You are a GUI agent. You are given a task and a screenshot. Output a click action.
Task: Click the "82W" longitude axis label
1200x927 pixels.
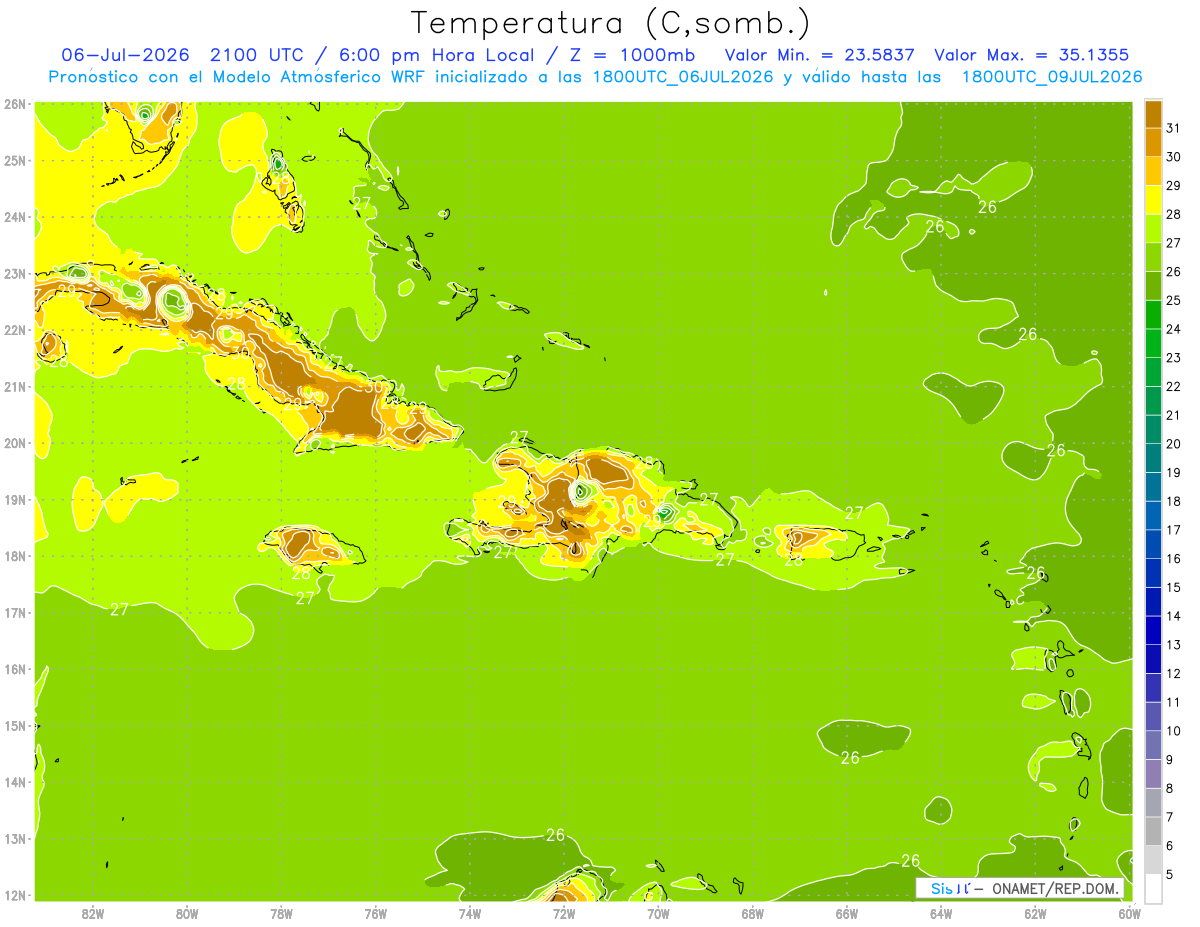[x=92, y=914]
